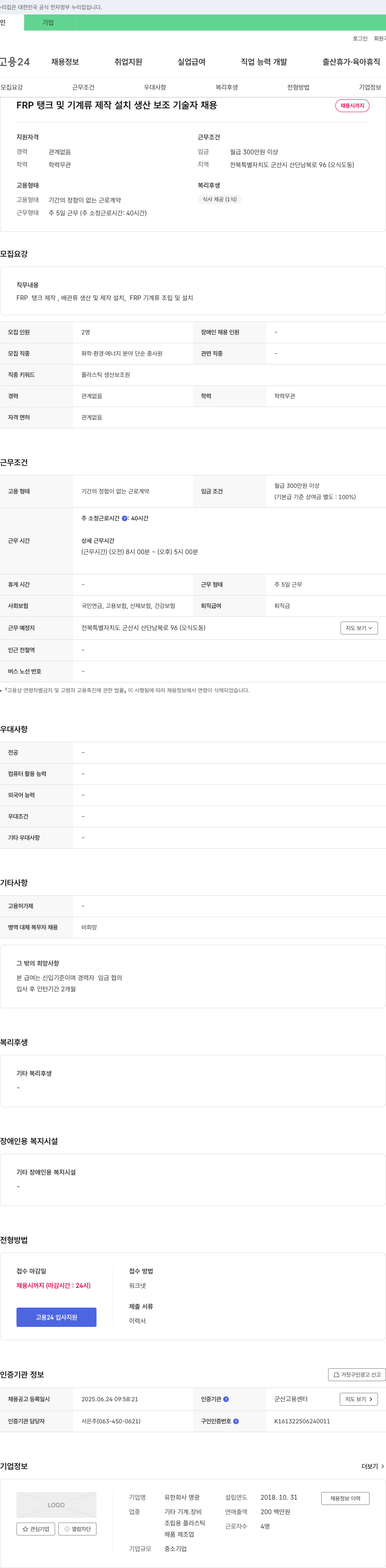Select the certification number 'K161322506240011'
This screenshot has height=1568, width=386.
(302, 1421)
